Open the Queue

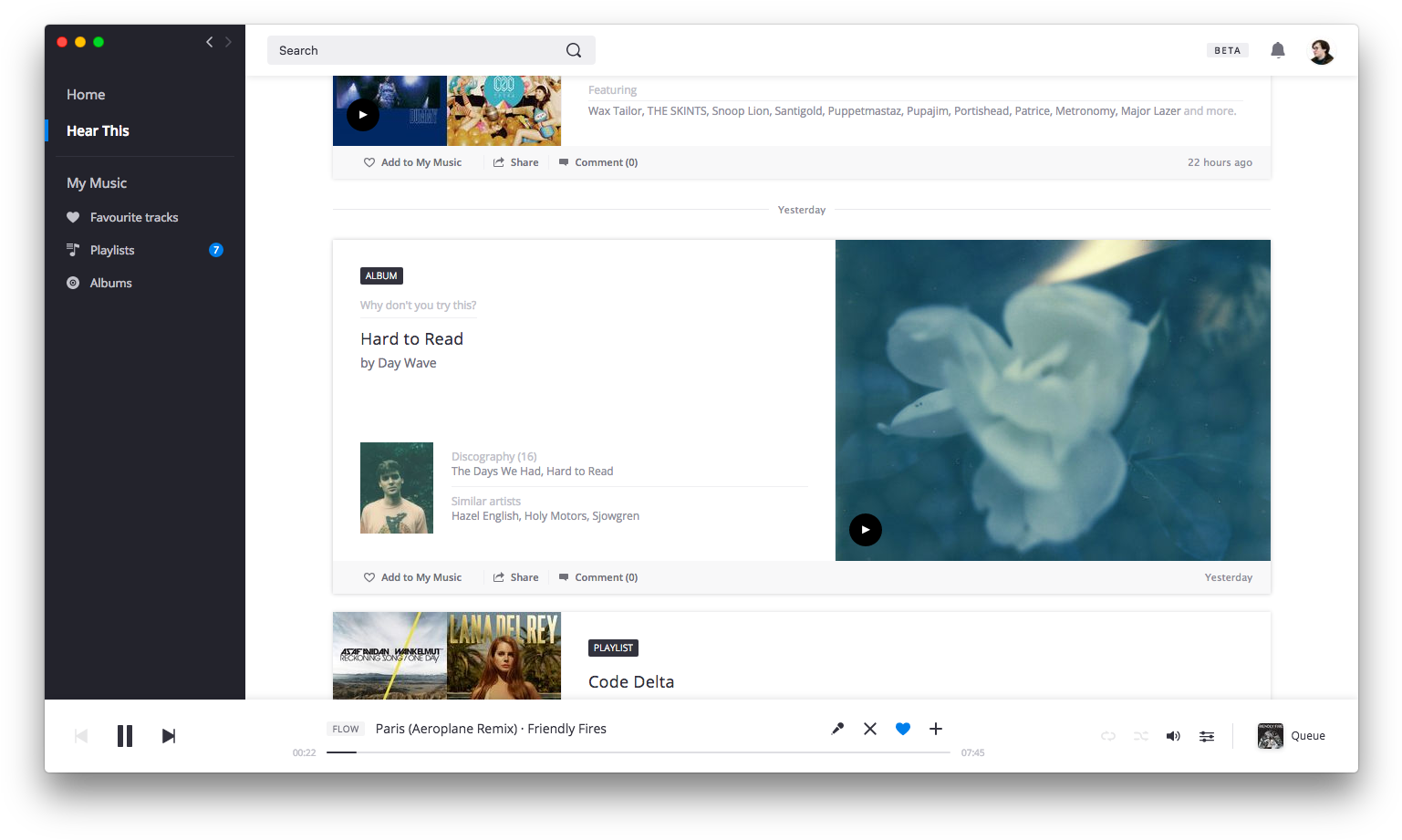[x=1292, y=736]
